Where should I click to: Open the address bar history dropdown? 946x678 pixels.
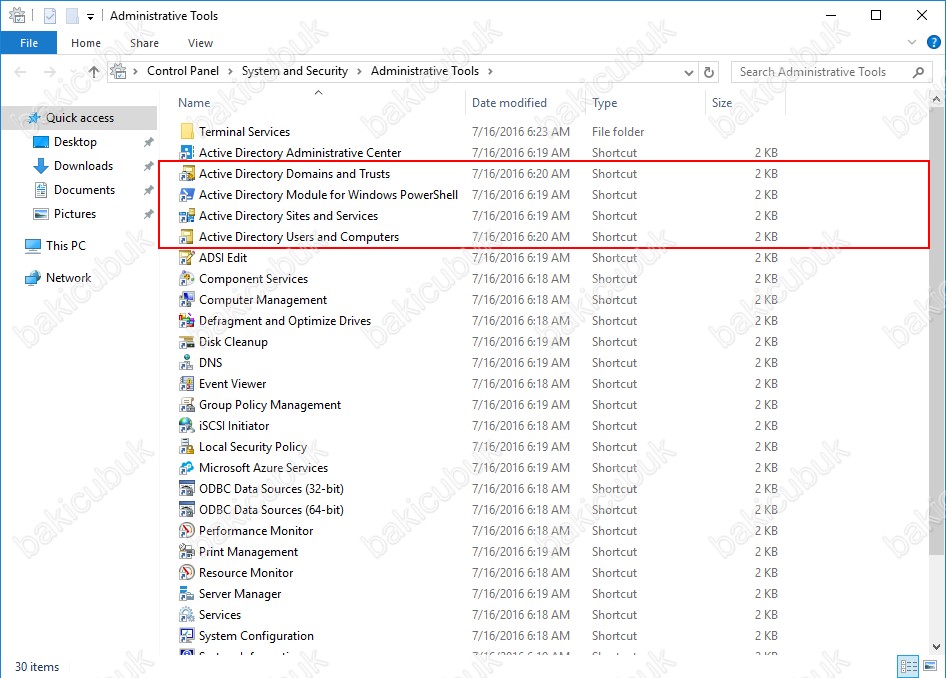688,72
